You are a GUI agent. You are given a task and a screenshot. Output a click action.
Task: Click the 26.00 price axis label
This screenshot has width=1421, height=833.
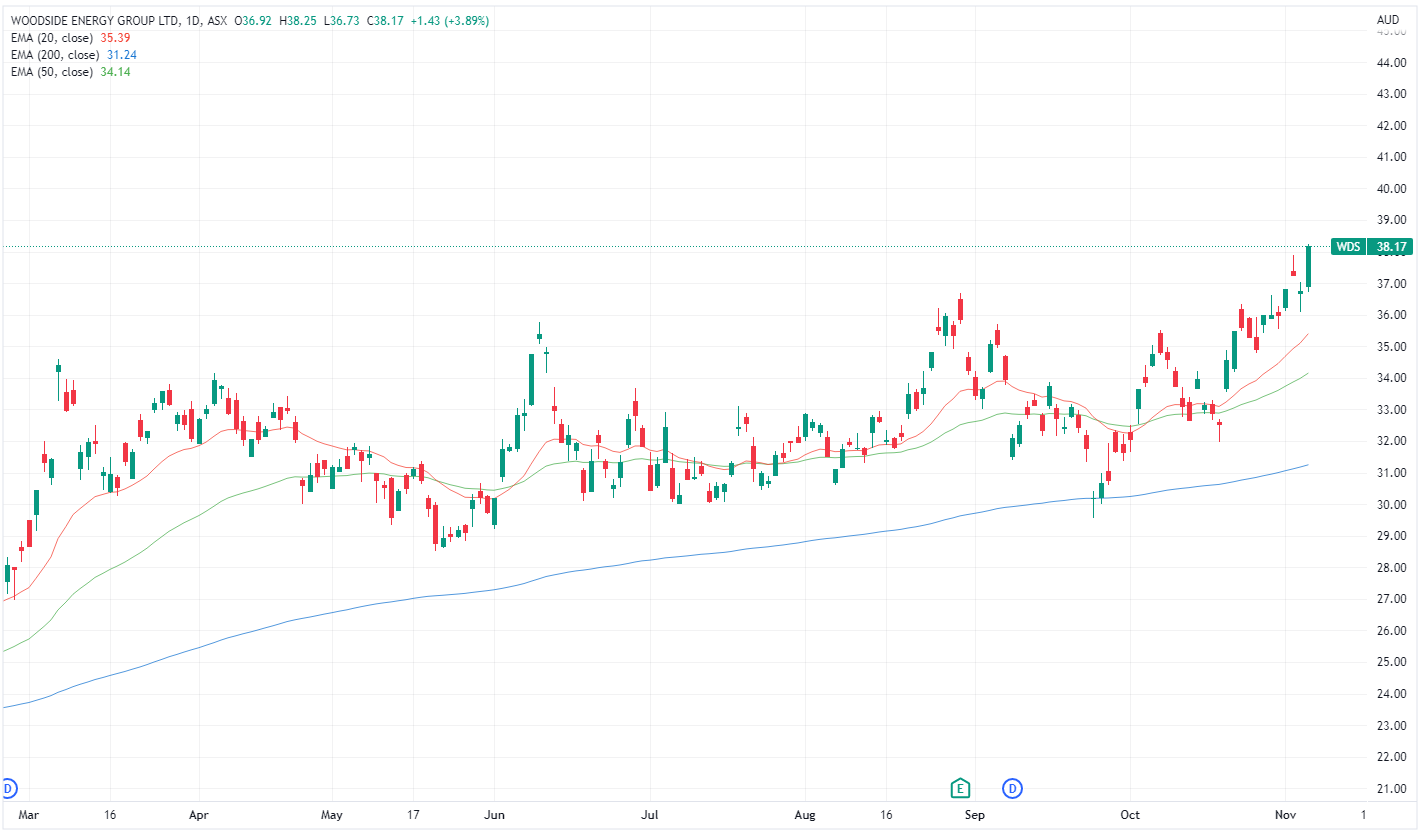click(1392, 631)
